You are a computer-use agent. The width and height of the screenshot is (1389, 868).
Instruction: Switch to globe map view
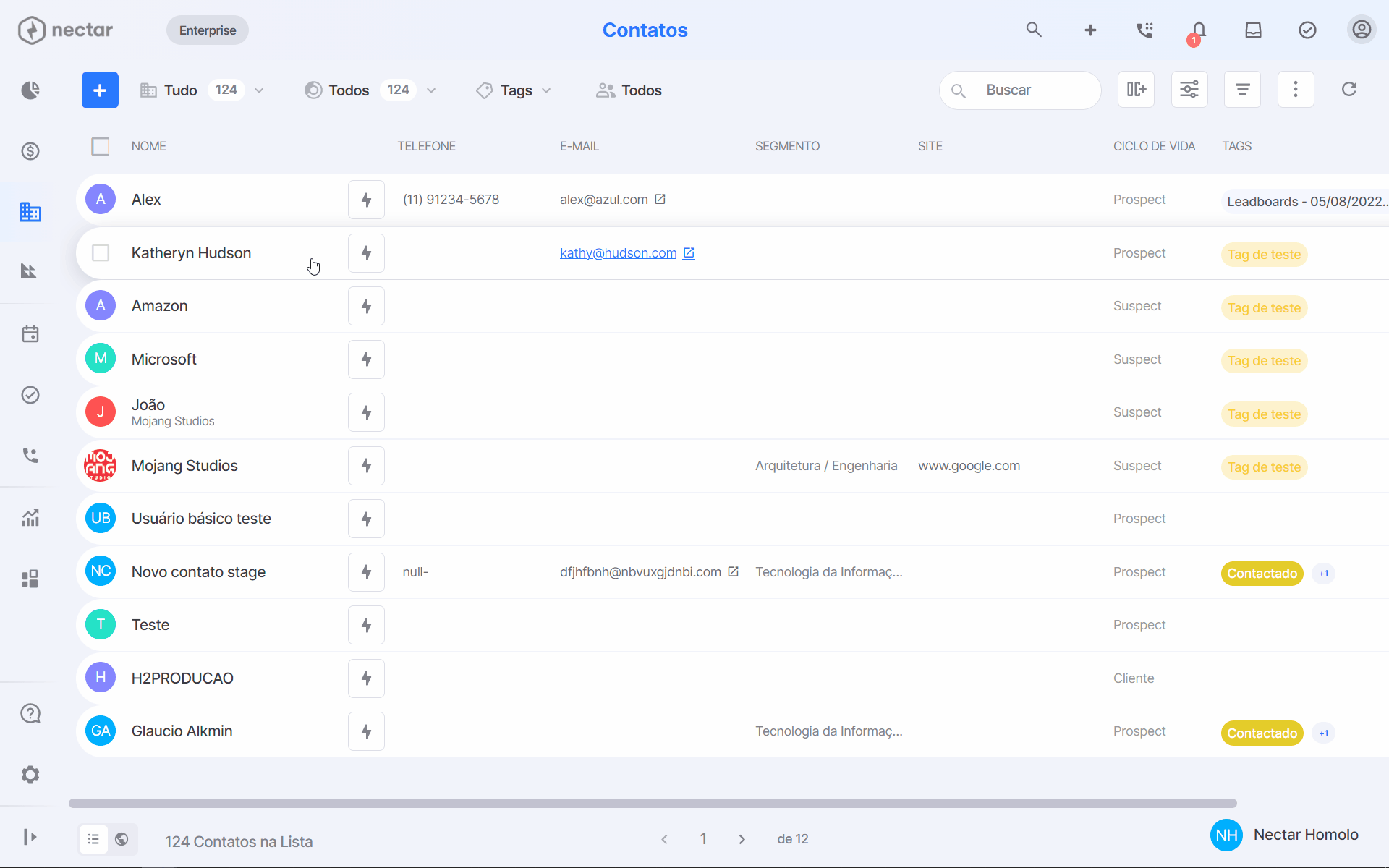(122, 839)
